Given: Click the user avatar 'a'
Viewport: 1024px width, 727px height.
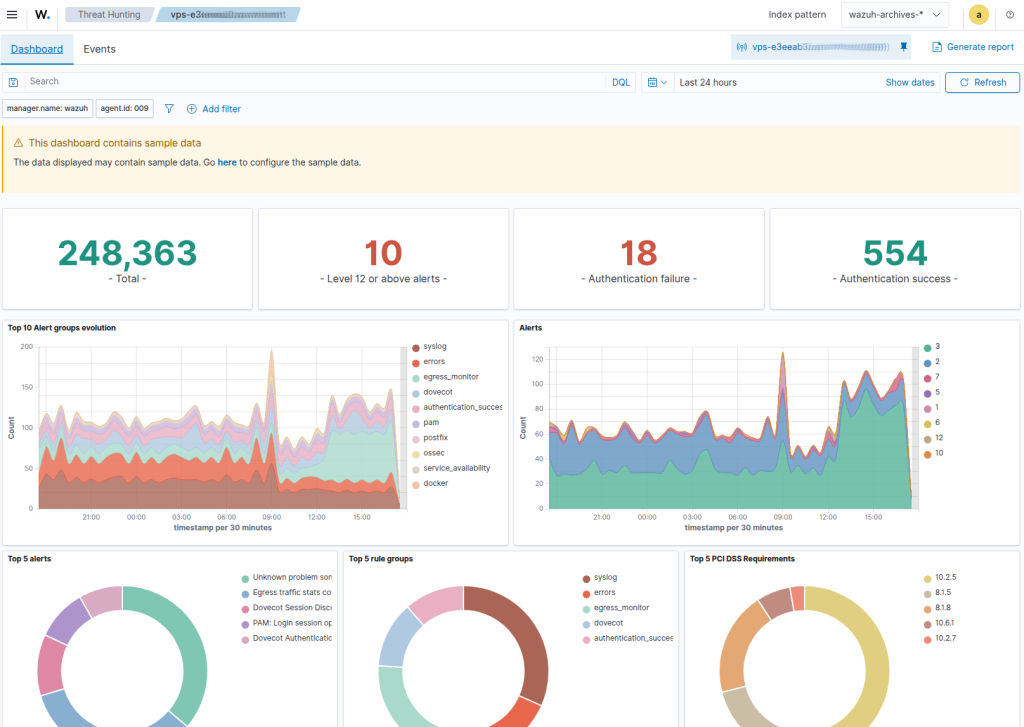Looking at the screenshot, I should (x=978, y=15).
